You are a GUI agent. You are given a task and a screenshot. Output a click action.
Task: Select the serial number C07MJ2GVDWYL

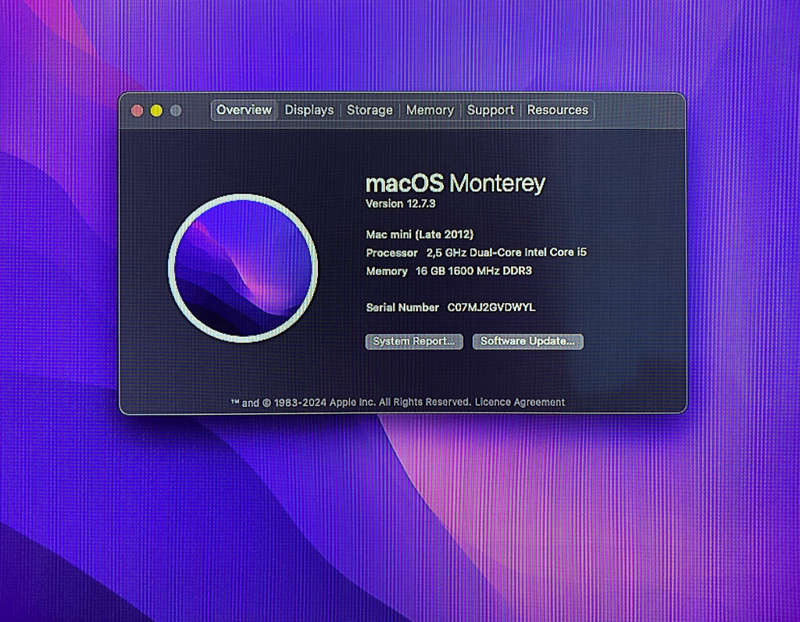[491, 307]
